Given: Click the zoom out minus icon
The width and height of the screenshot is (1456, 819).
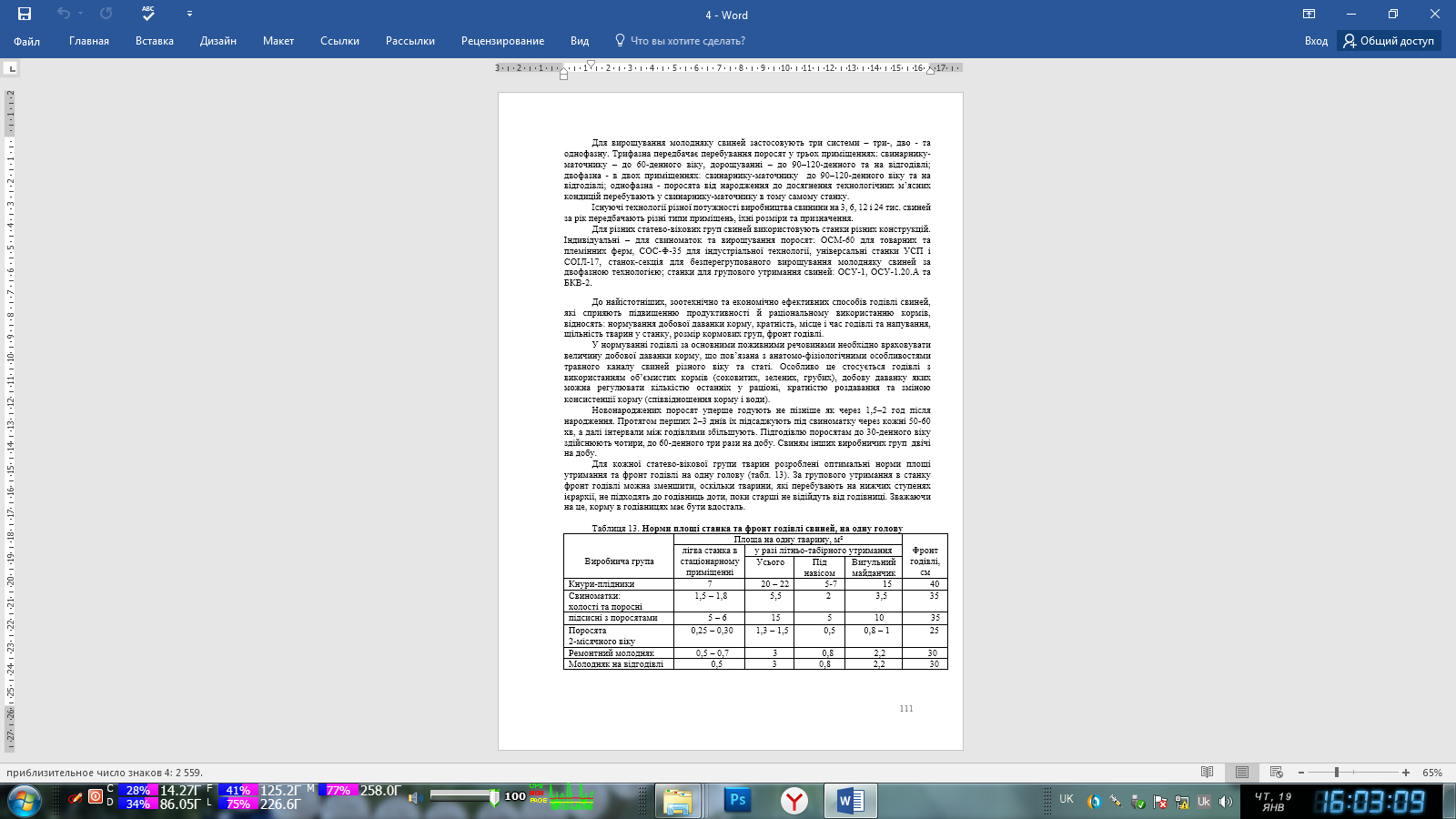Looking at the screenshot, I should (x=1301, y=773).
